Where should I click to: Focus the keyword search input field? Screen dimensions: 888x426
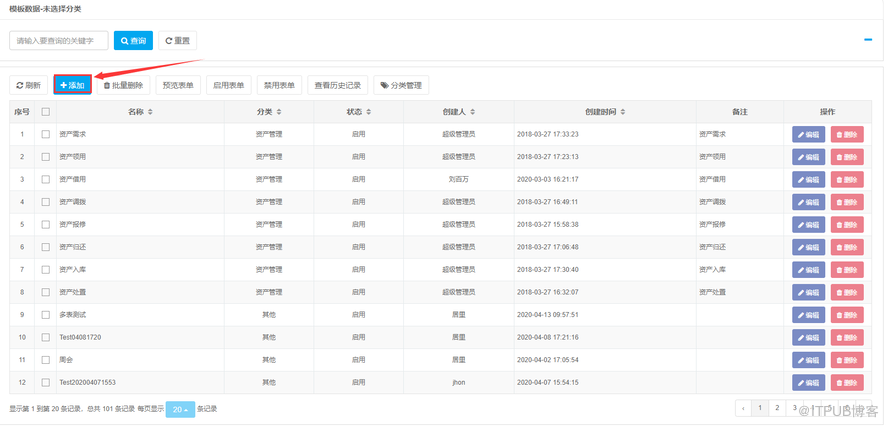(x=59, y=41)
